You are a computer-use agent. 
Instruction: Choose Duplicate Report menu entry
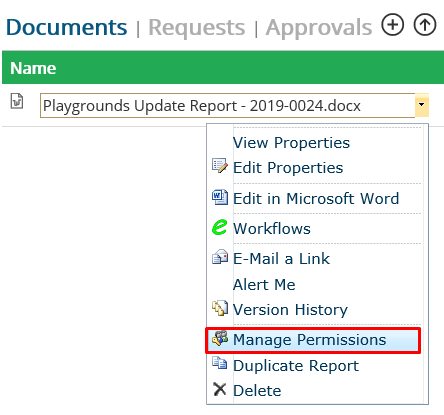tap(296, 366)
